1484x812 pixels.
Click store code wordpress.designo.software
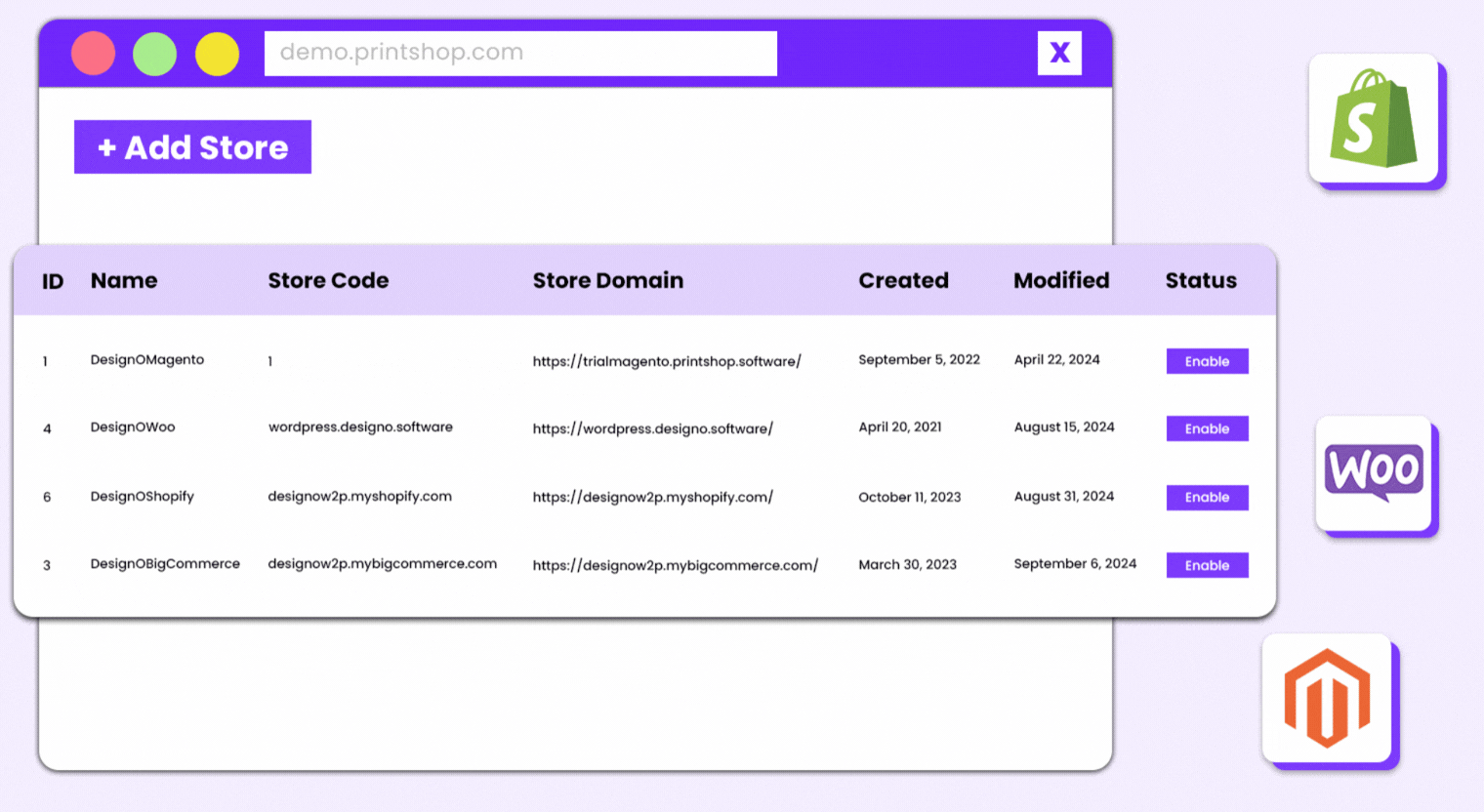(360, 427)
